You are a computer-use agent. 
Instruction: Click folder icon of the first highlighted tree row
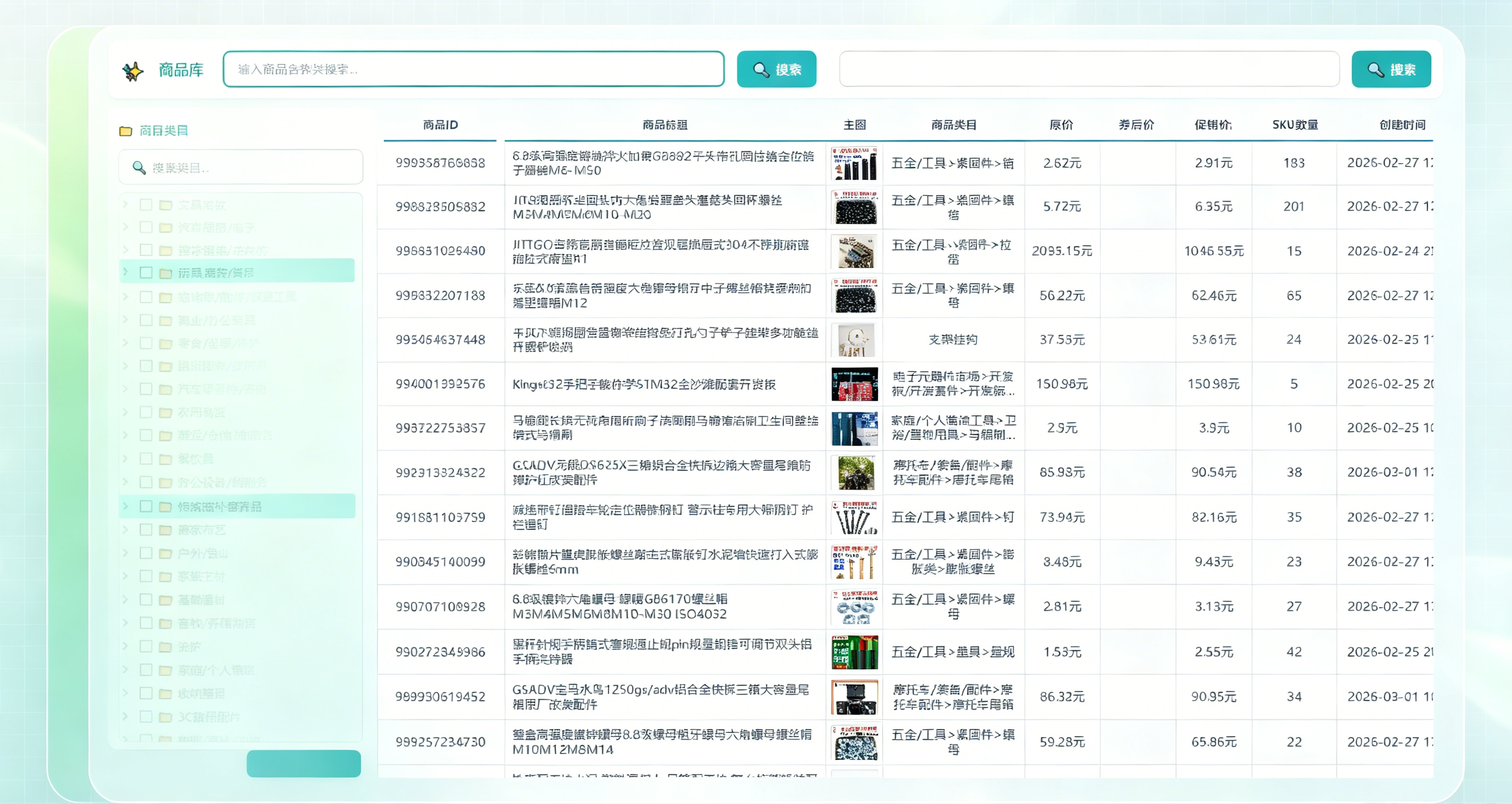click(x=166, y=273)
